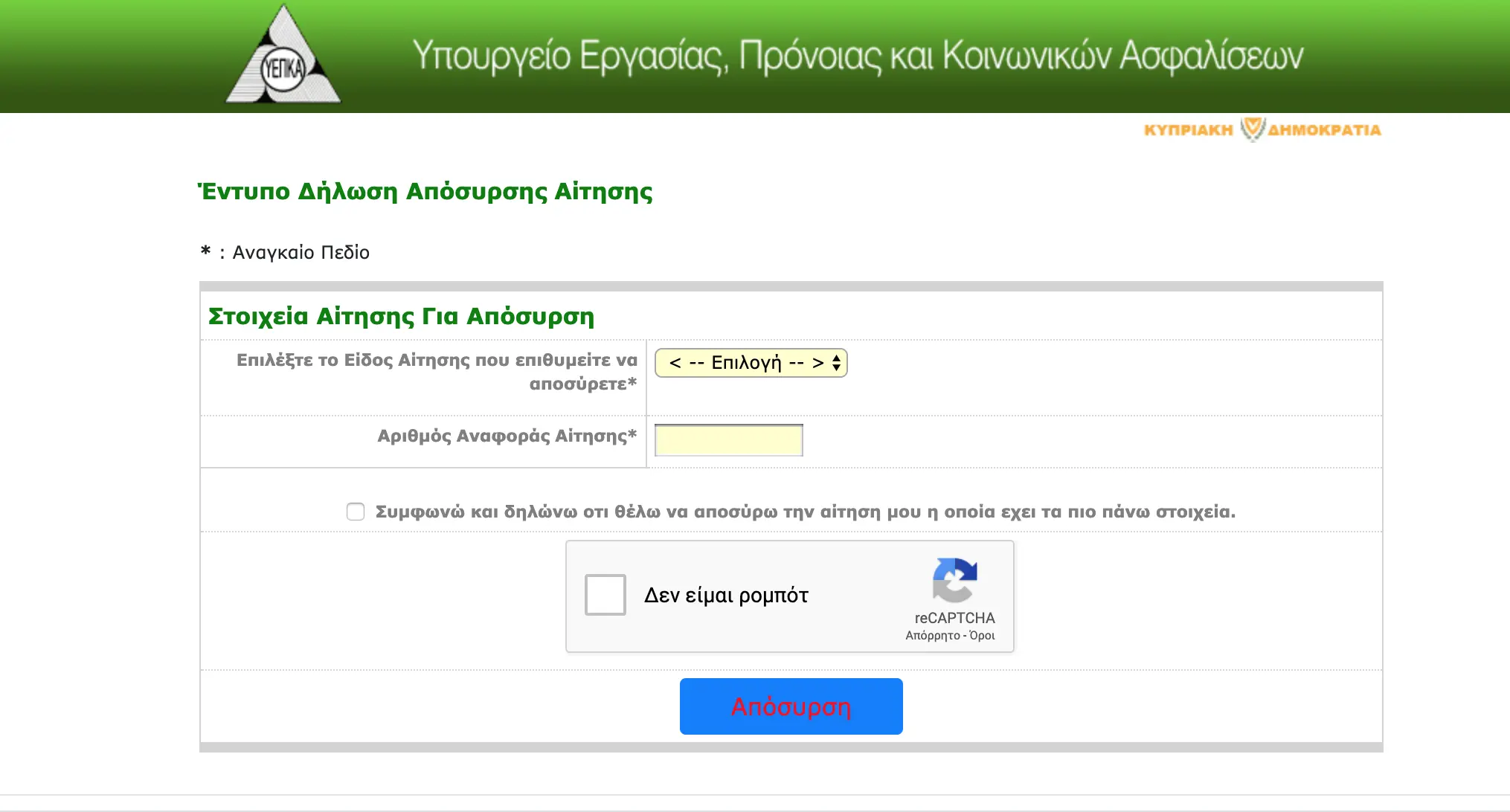Click the Αριθμός Αναφοράς Αίτησης input field

[x=727, y=439]
